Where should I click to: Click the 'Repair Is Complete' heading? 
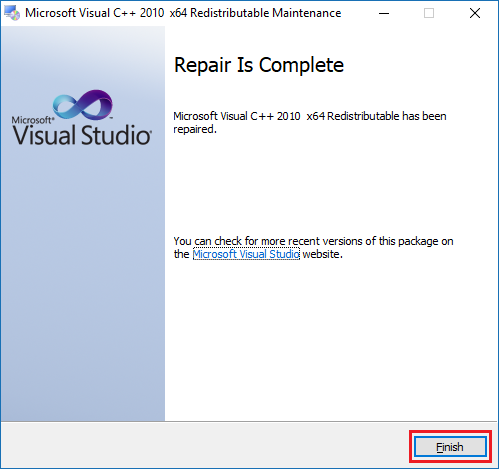[259, 65]
